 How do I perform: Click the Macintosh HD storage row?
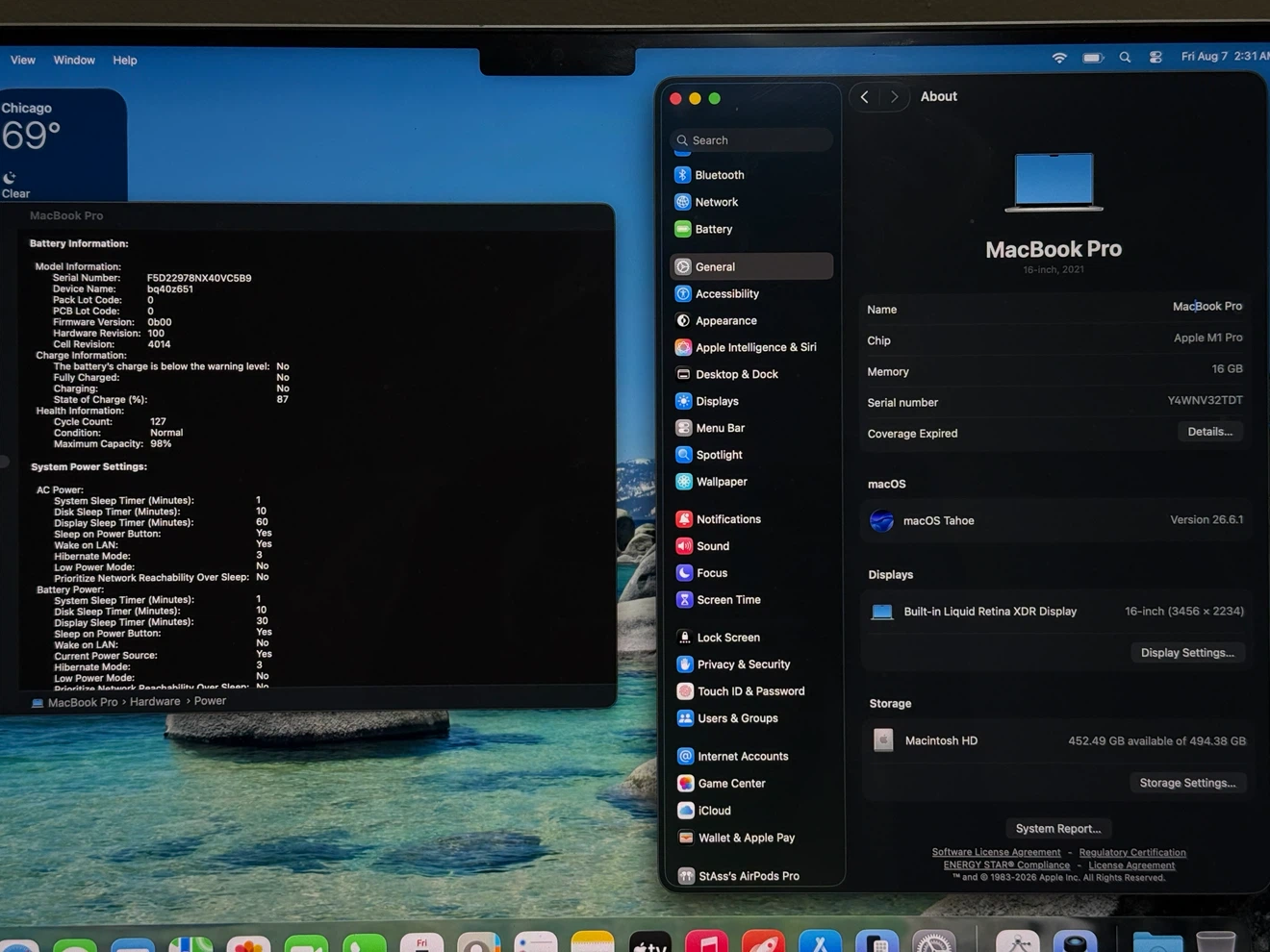click(1056, 740)
